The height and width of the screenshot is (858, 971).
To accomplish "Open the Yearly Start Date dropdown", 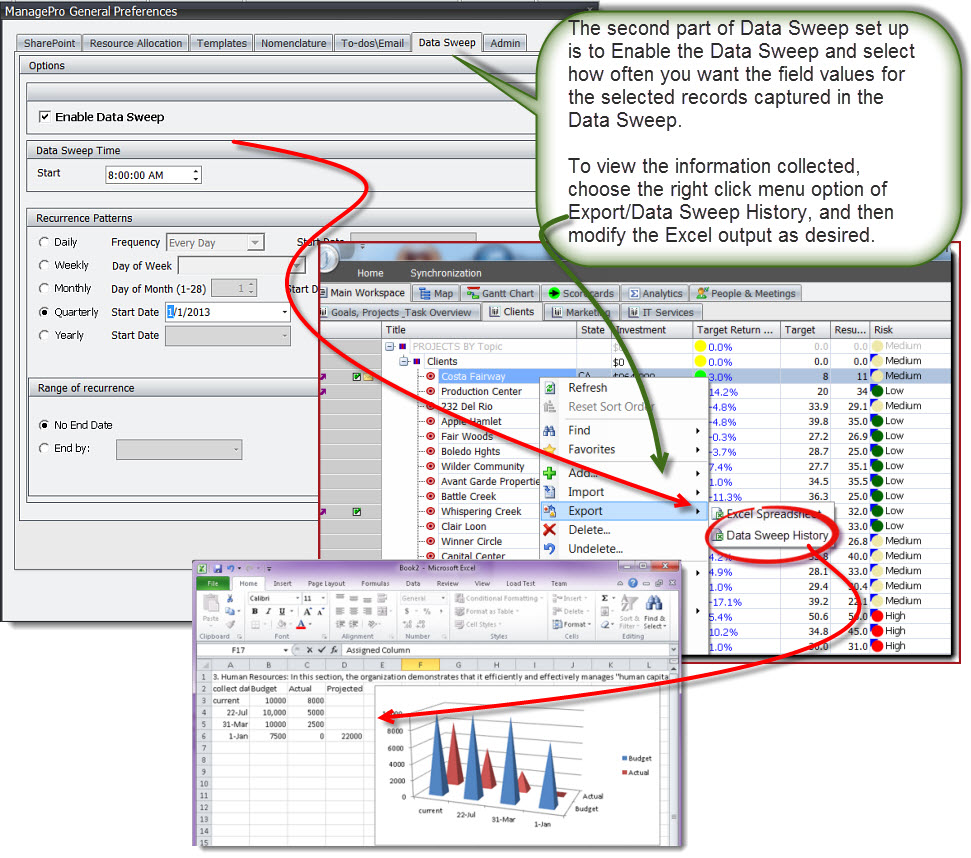I will (284, 335).
